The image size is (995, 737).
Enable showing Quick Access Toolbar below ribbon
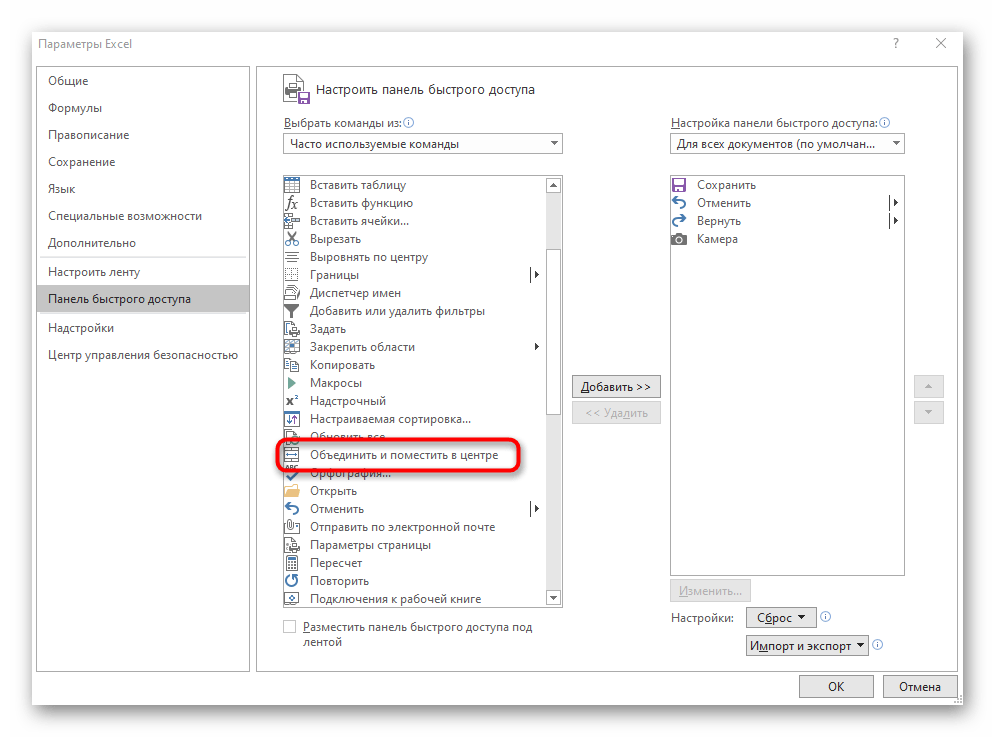pyautogui.click(x=290, y=627)
